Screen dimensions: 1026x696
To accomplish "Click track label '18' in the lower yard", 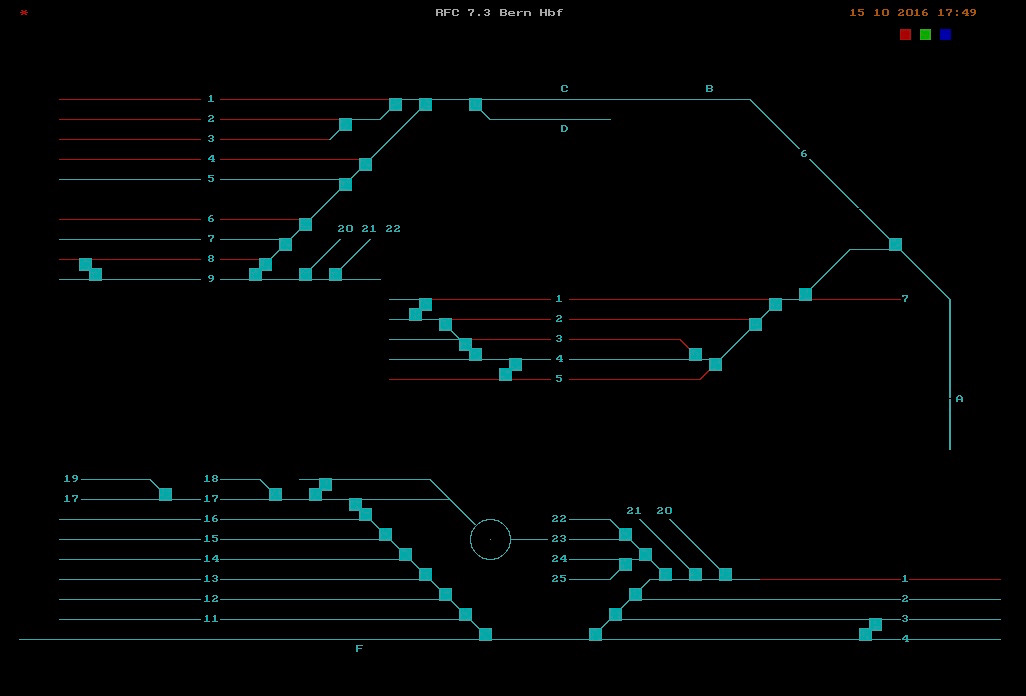I will point(211,479).
